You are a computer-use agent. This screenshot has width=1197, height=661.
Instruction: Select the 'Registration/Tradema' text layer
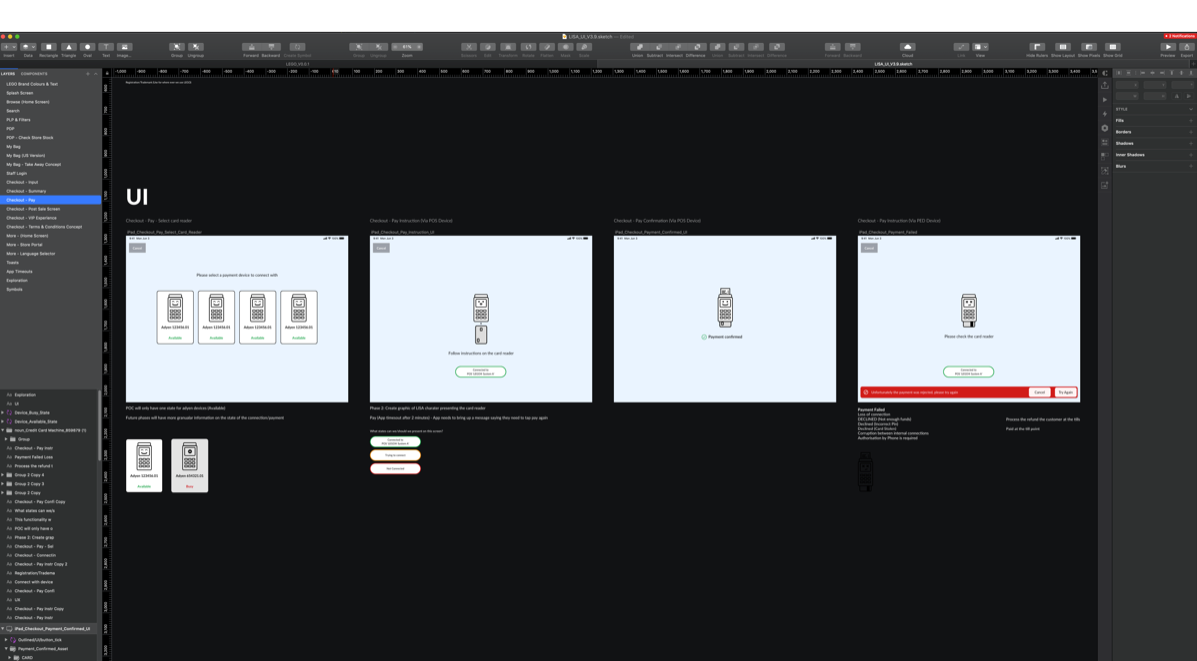(34, 573)
